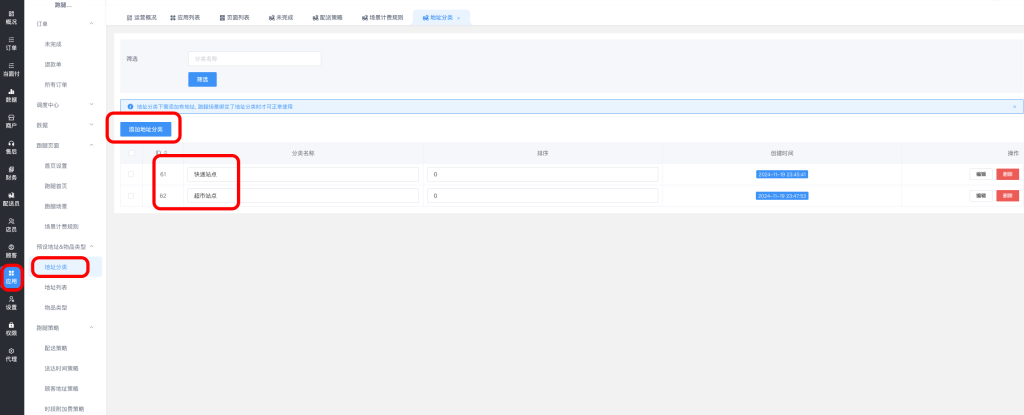Open the 配送员 courier icon in left rail
This screenshot has width=1024, height=415.
11,199
